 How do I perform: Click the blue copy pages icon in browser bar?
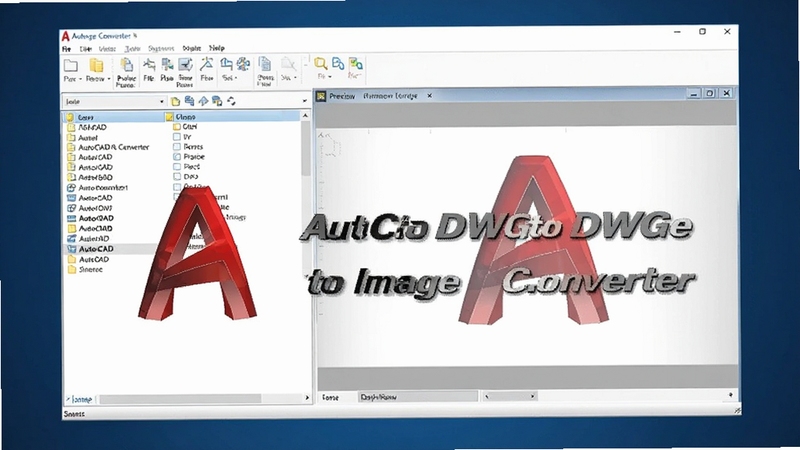[x=189, y=101]
